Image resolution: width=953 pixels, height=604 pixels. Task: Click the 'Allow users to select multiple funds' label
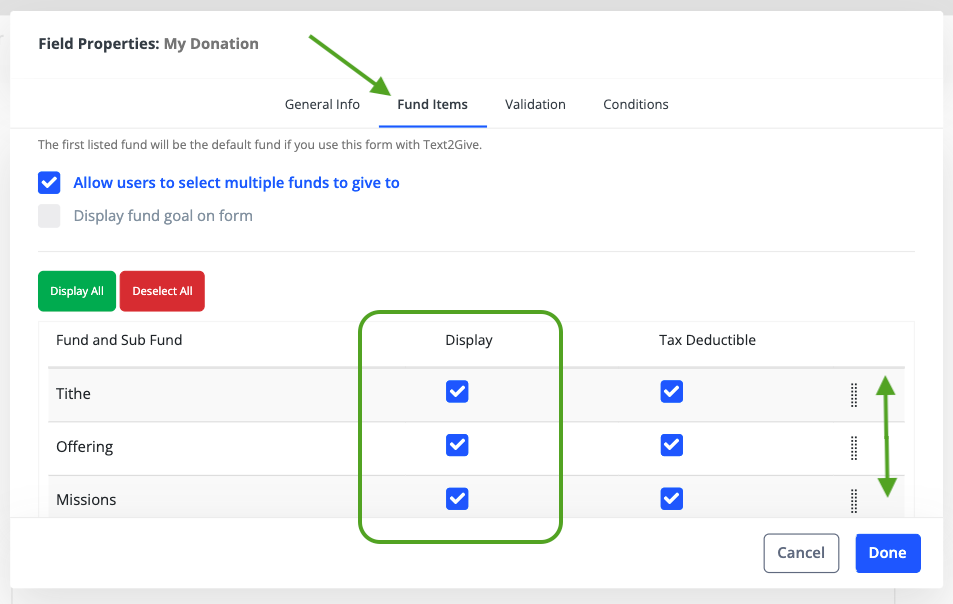[237, 183]
